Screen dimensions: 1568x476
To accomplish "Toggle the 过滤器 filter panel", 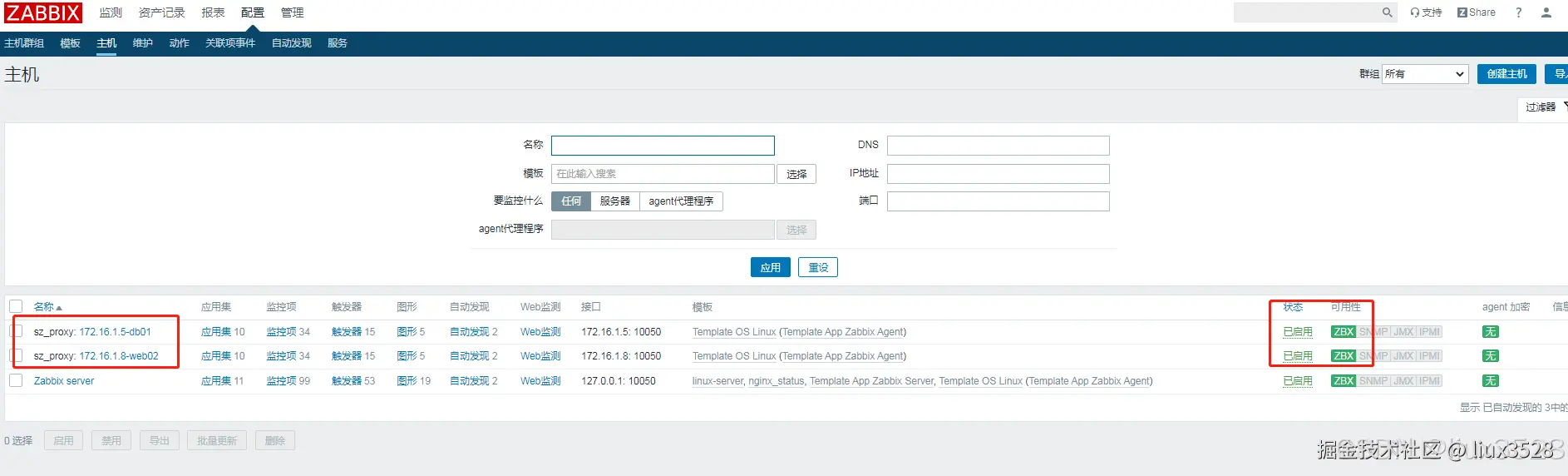I will coord(1545,107).
